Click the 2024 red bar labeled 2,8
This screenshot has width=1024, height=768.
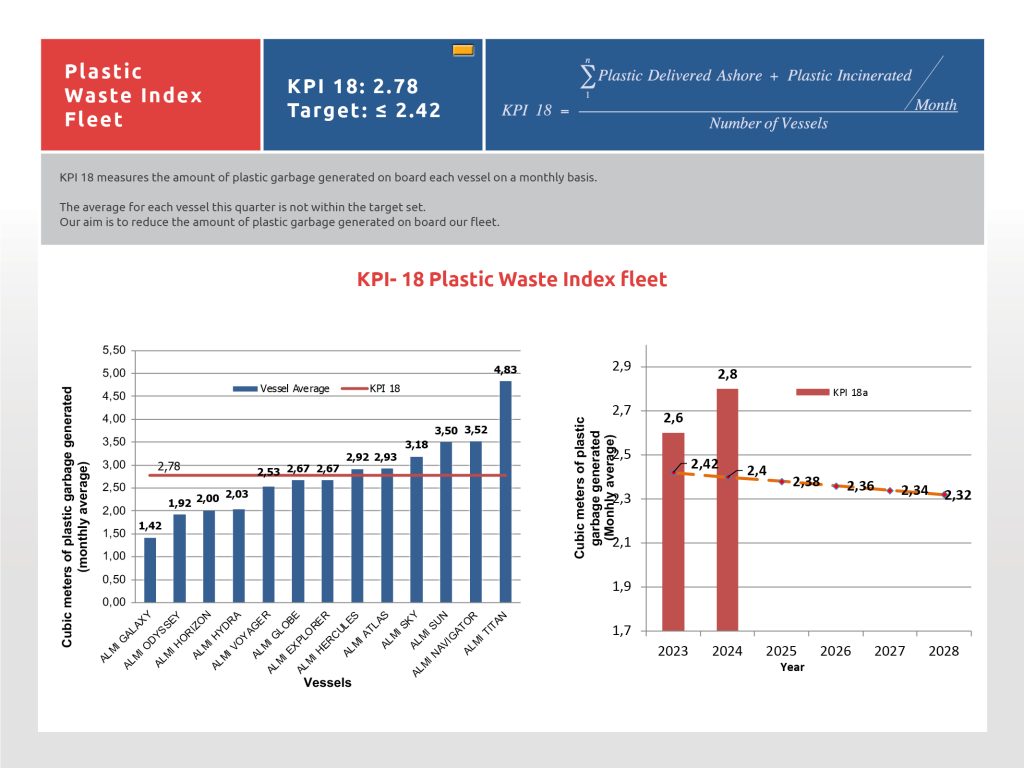click(727, 510)
